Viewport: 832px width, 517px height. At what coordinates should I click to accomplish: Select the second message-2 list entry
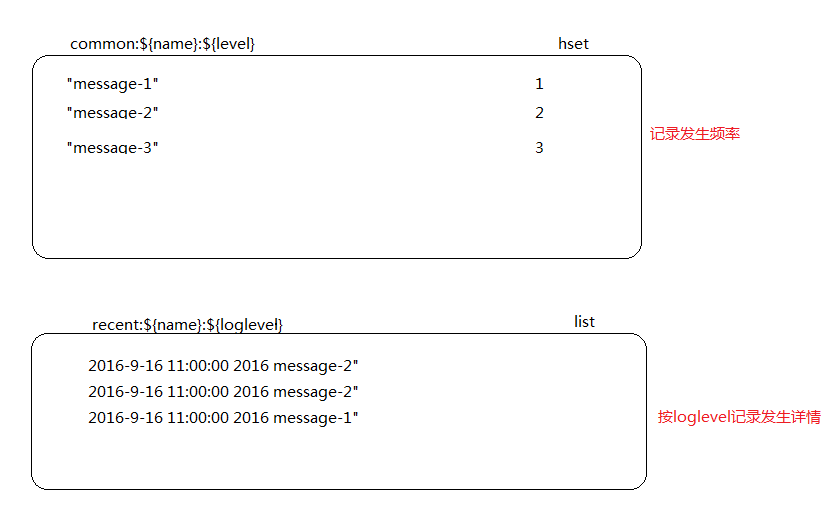click(223, 392)
